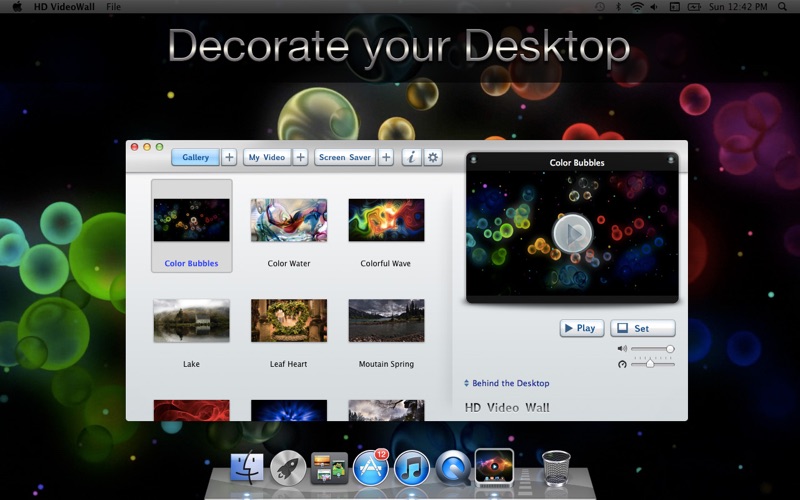800x500 pixels.
Task: Click plus button next to My Video
Action: point(301,157)
